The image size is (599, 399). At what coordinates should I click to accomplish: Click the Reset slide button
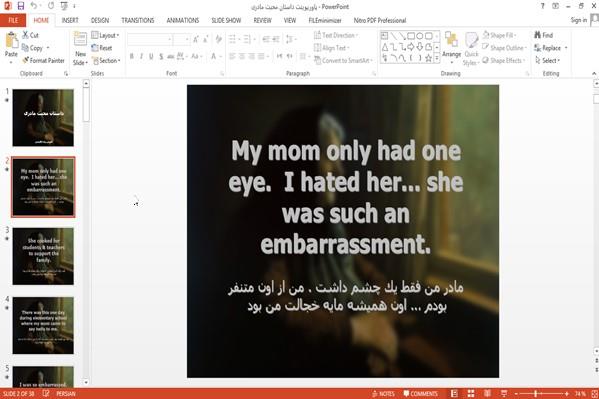click(x=102, y=48)
